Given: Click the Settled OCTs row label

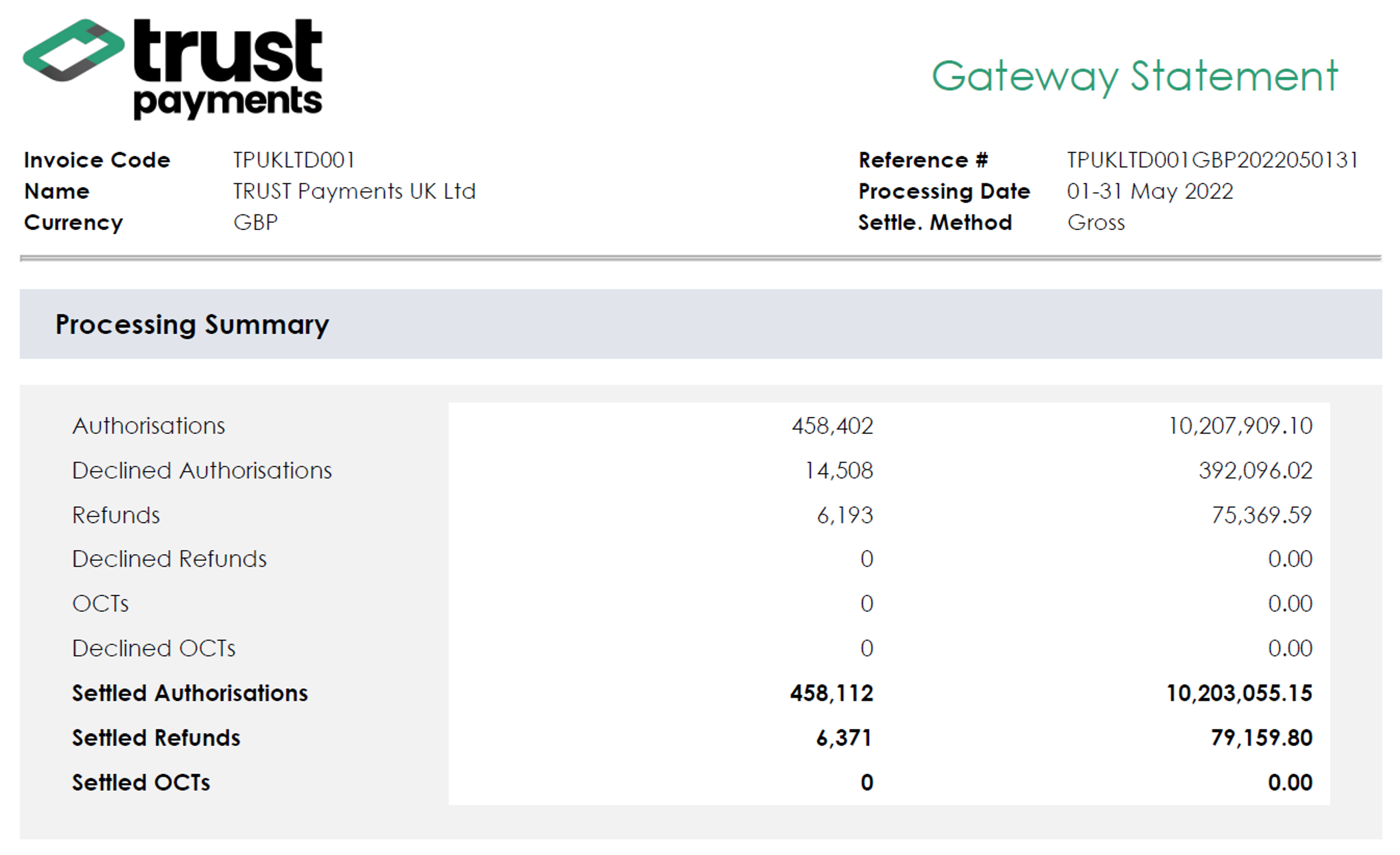Looking at the screenshot, I should 141,783.
